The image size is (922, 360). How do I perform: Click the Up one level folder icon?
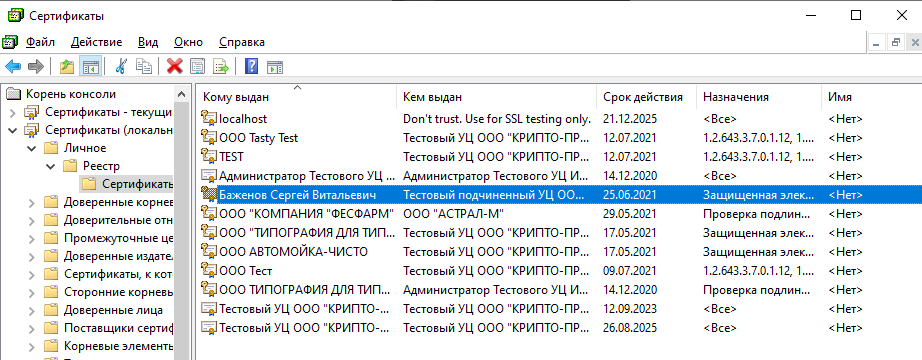click(x=67, y=66)
